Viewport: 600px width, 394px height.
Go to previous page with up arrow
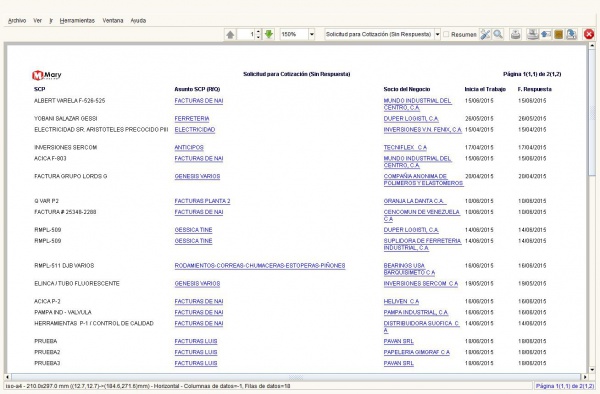230,34
